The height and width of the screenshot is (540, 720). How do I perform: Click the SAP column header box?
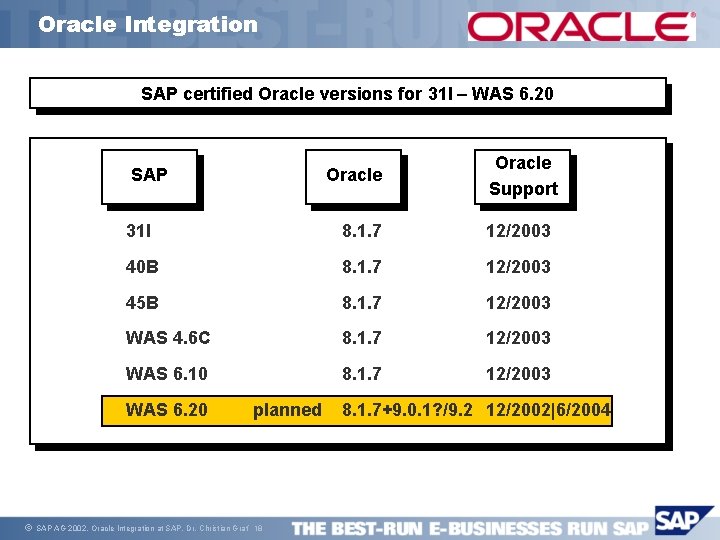(x=149, y=177)
